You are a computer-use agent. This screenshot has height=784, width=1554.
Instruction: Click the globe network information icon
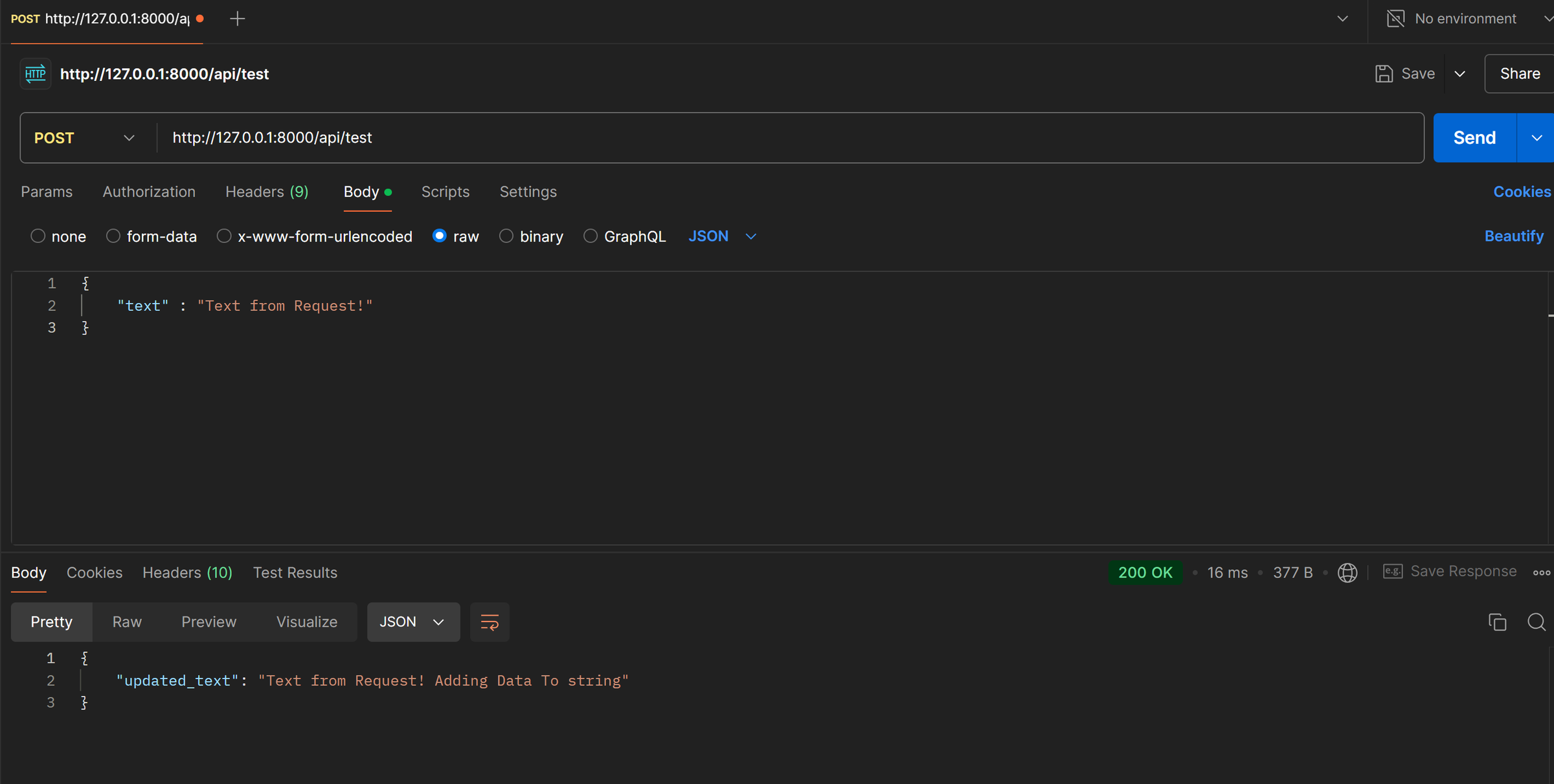[1347, 572]
